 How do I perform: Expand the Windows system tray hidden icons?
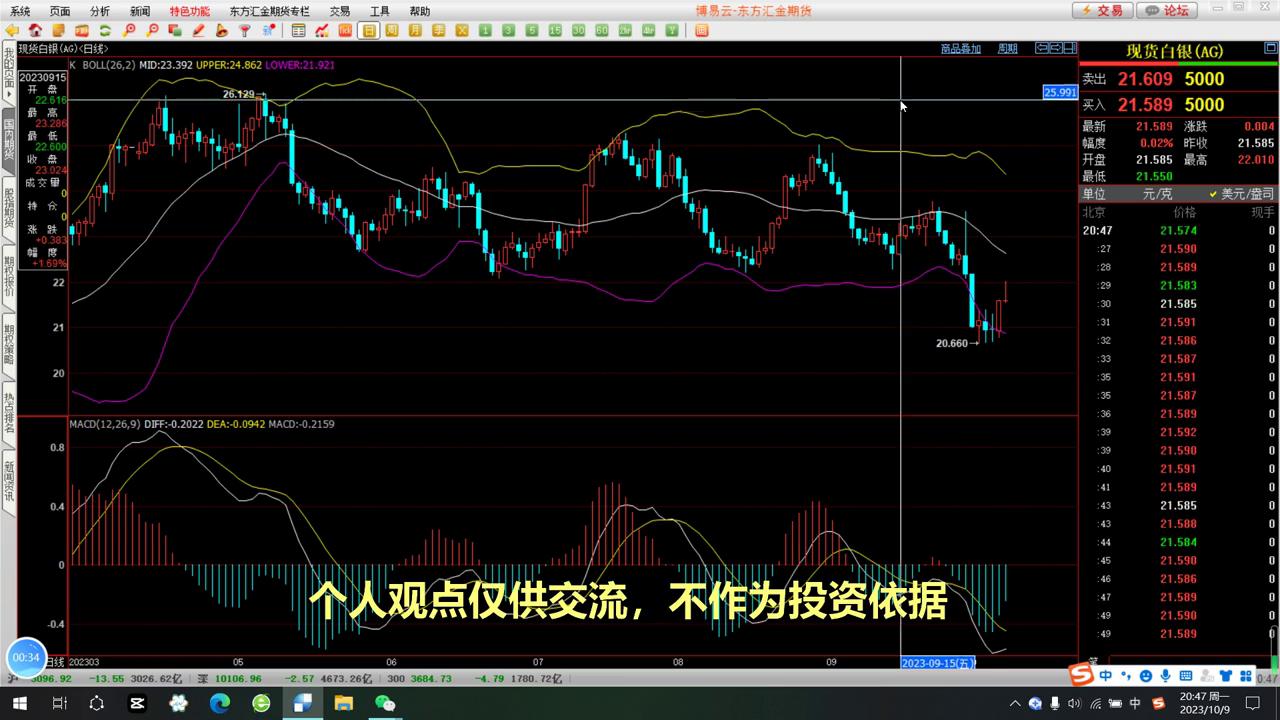pyautogui.click(x=1016, y=703)
